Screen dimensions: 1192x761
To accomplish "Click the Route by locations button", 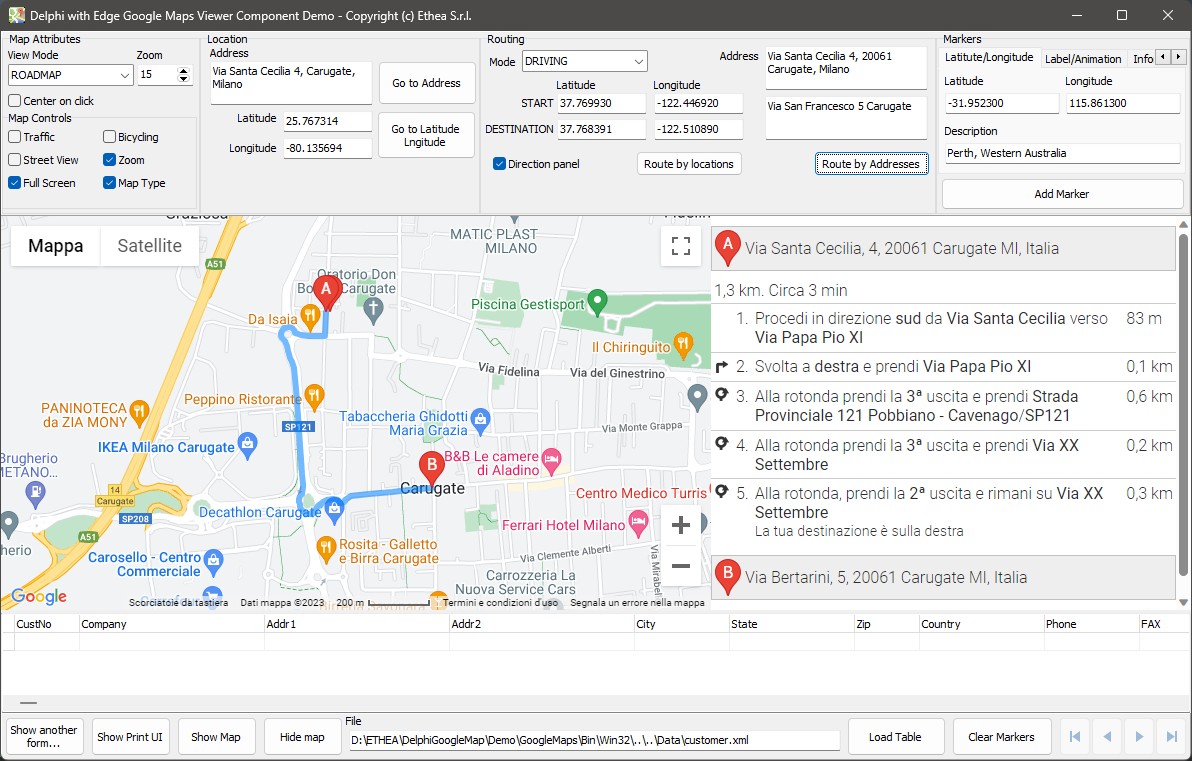I will (x=689, y=163).
